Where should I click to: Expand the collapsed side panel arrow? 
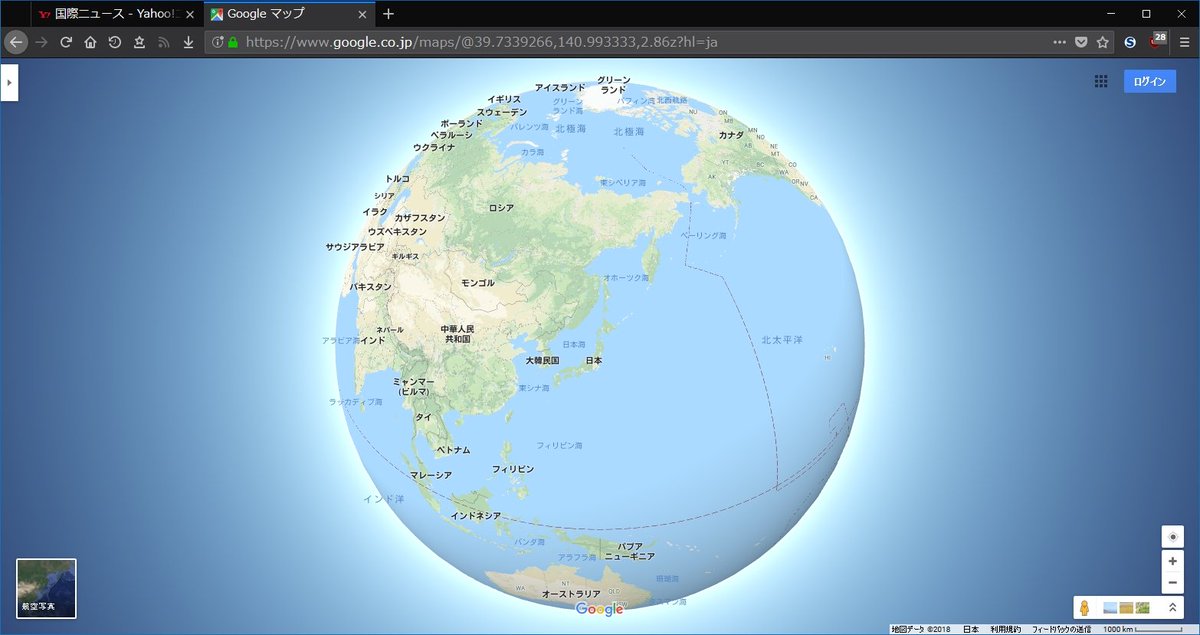(9, 83)
